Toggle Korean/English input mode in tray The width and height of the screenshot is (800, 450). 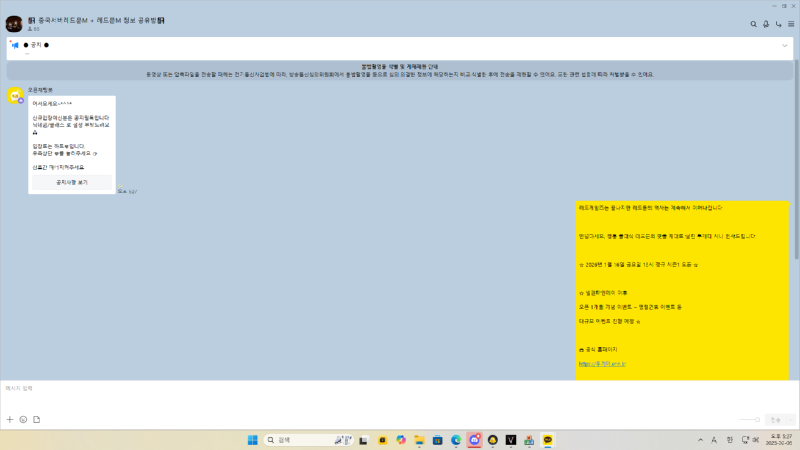[x=729, y=440]
